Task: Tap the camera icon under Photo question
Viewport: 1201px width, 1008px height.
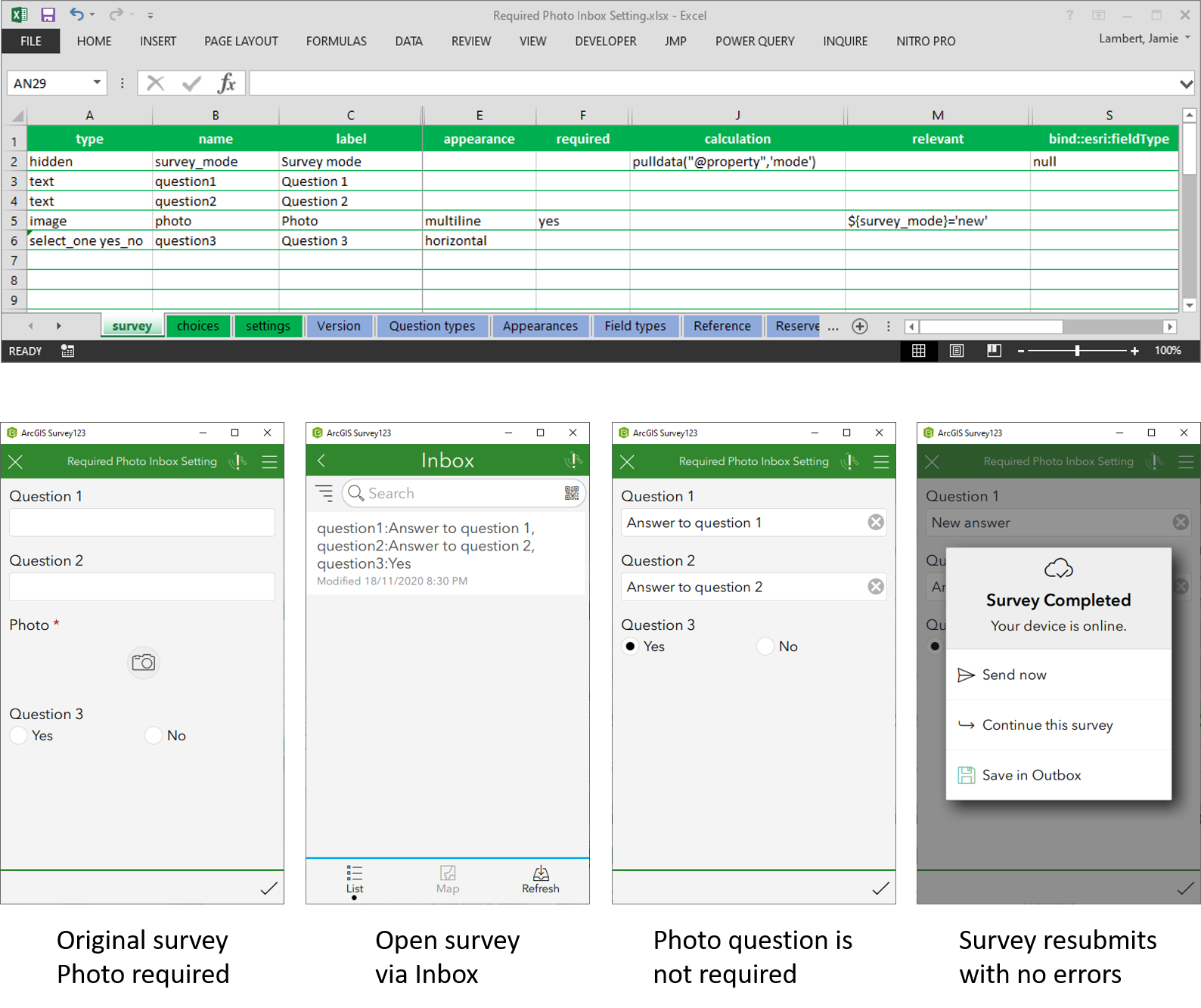Action: click(144, 663)
